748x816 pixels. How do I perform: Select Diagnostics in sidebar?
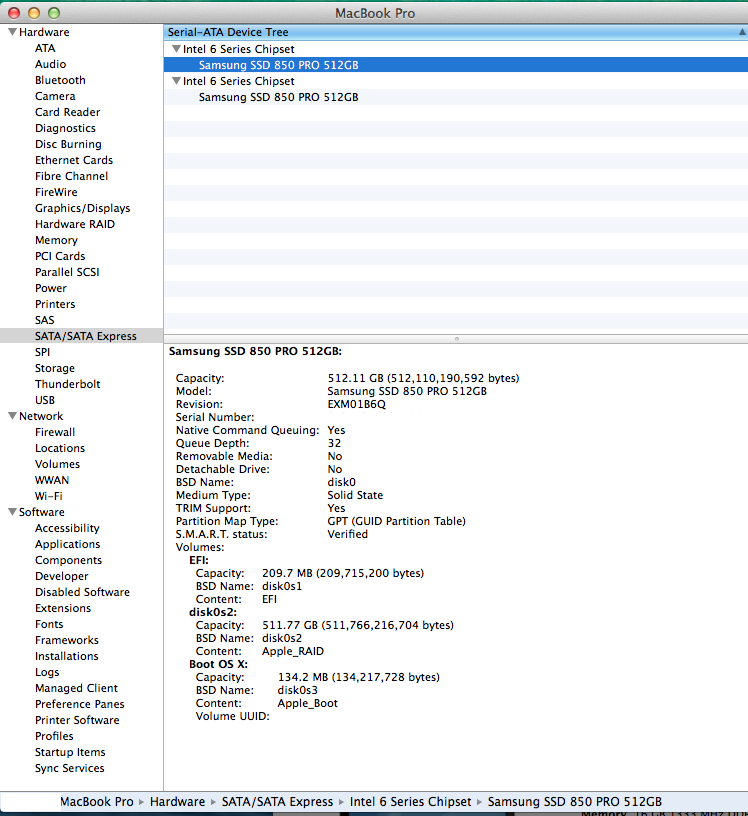pos(65,128)
